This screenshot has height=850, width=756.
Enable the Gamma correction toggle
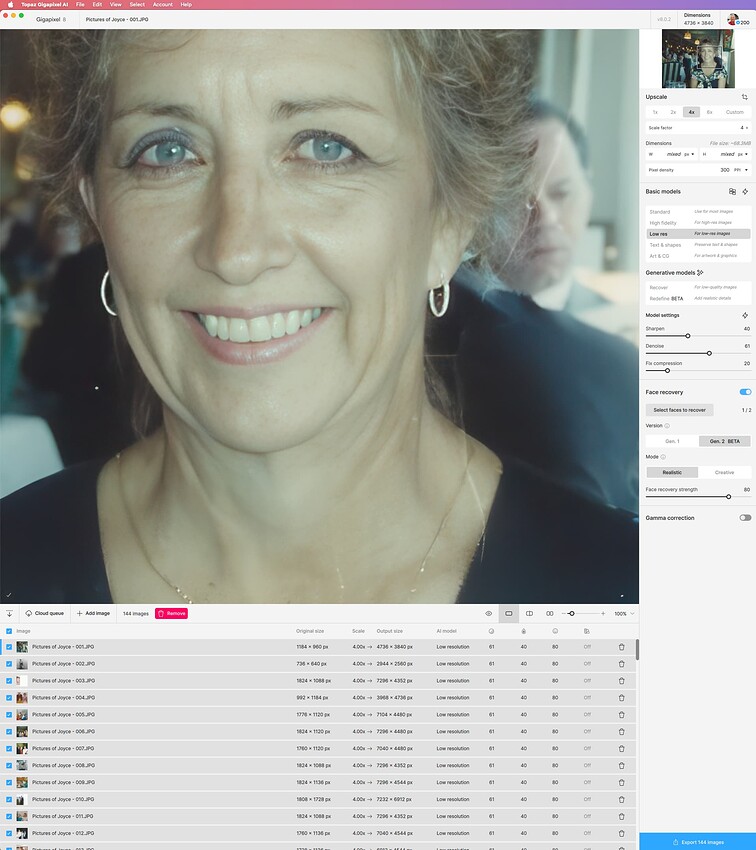(x=745, y=518)
